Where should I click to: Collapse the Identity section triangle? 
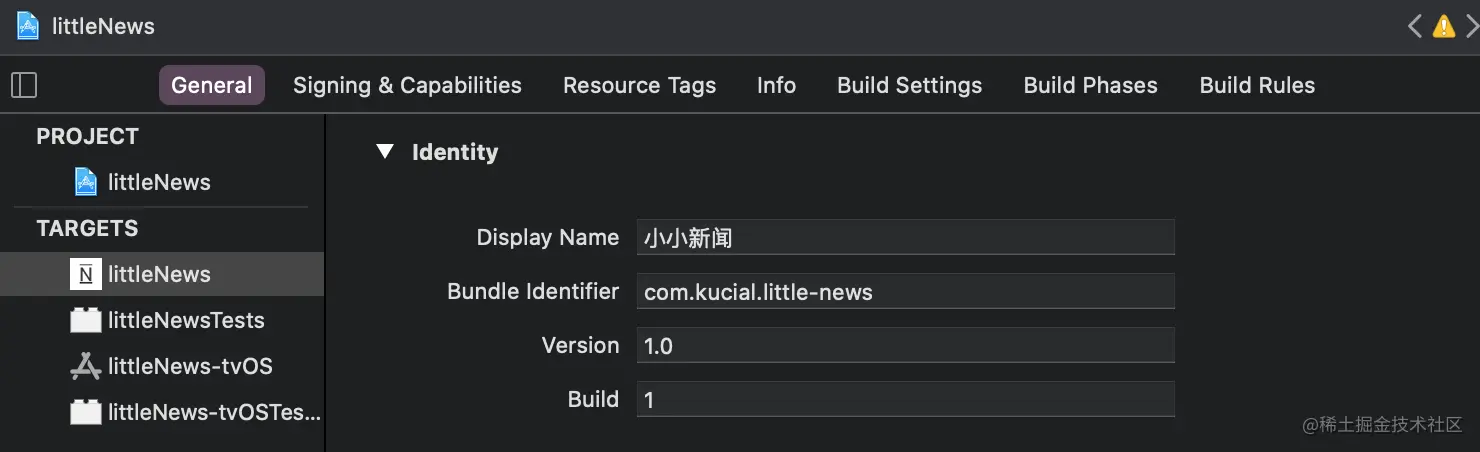(385, 152)
